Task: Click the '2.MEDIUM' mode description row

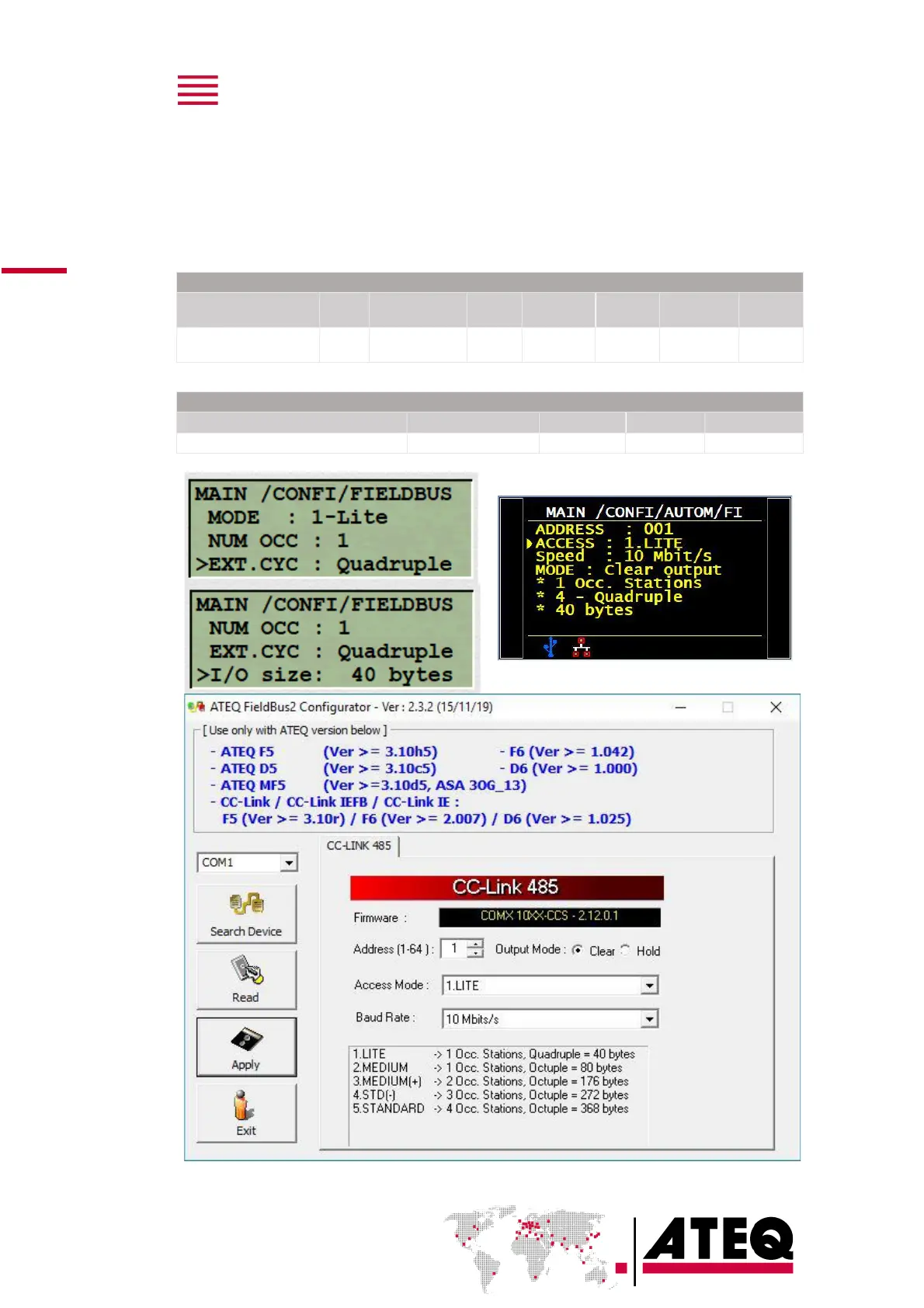Action: 488,1068
